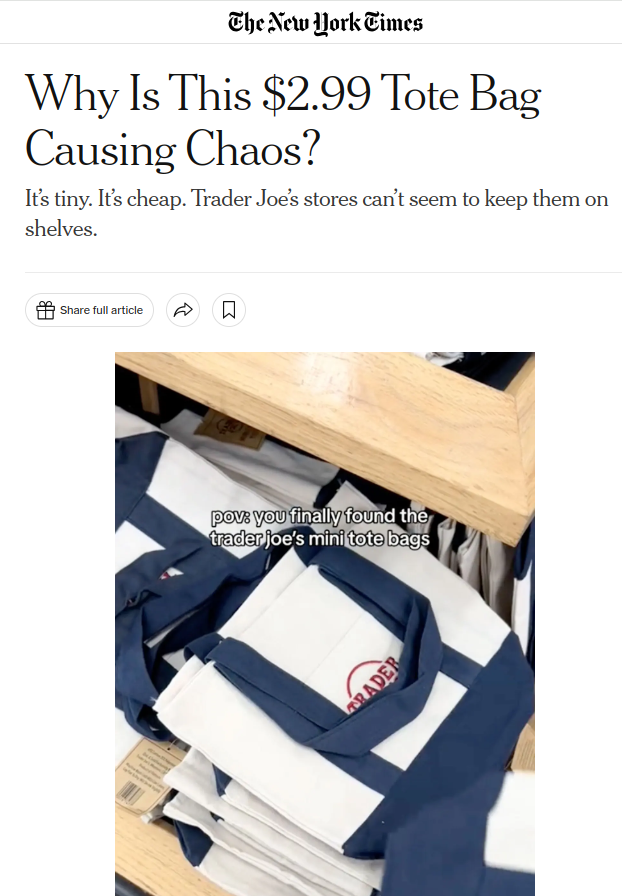Click the 'Causing Chaos?' headline line
This screenshot has height=896, width=622.
pyautogui.click(x=172, y=149)
